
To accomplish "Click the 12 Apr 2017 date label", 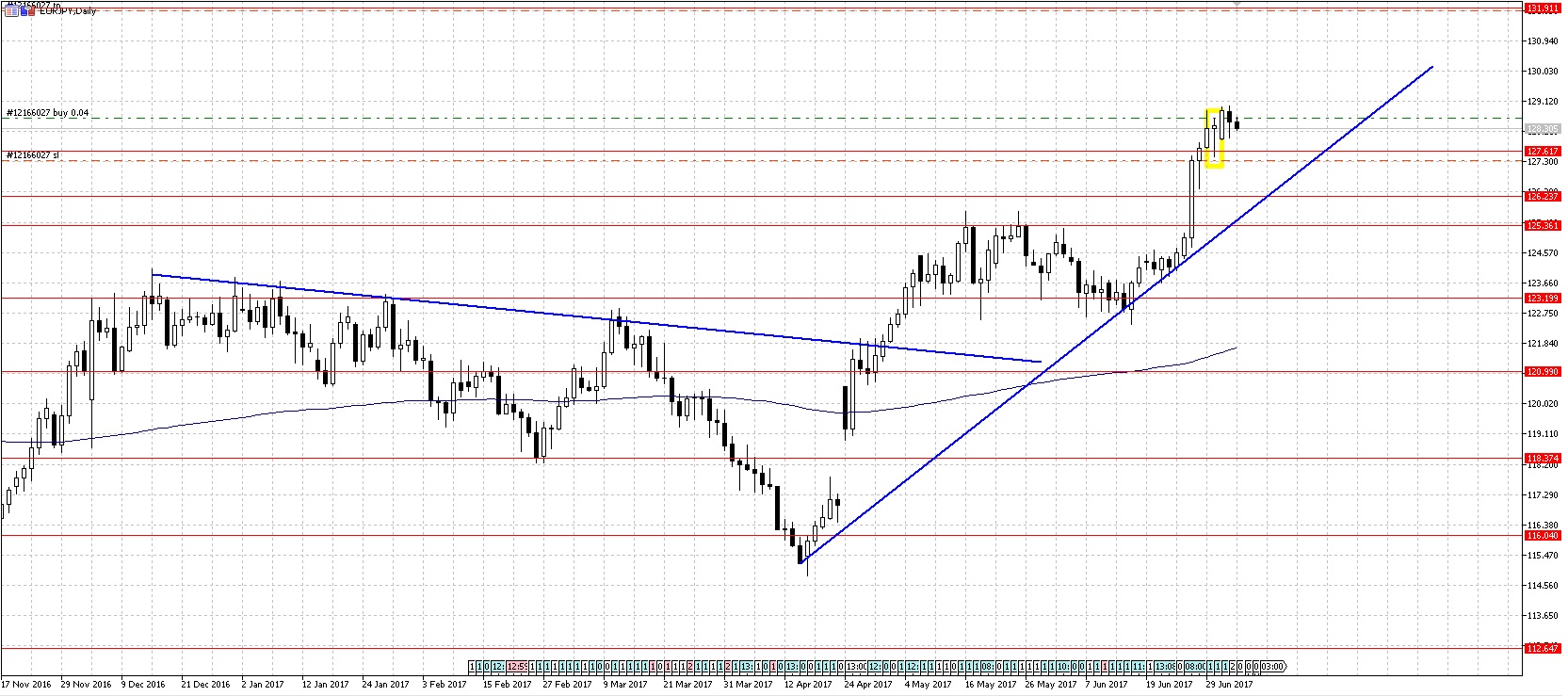I will pos(810,685).
